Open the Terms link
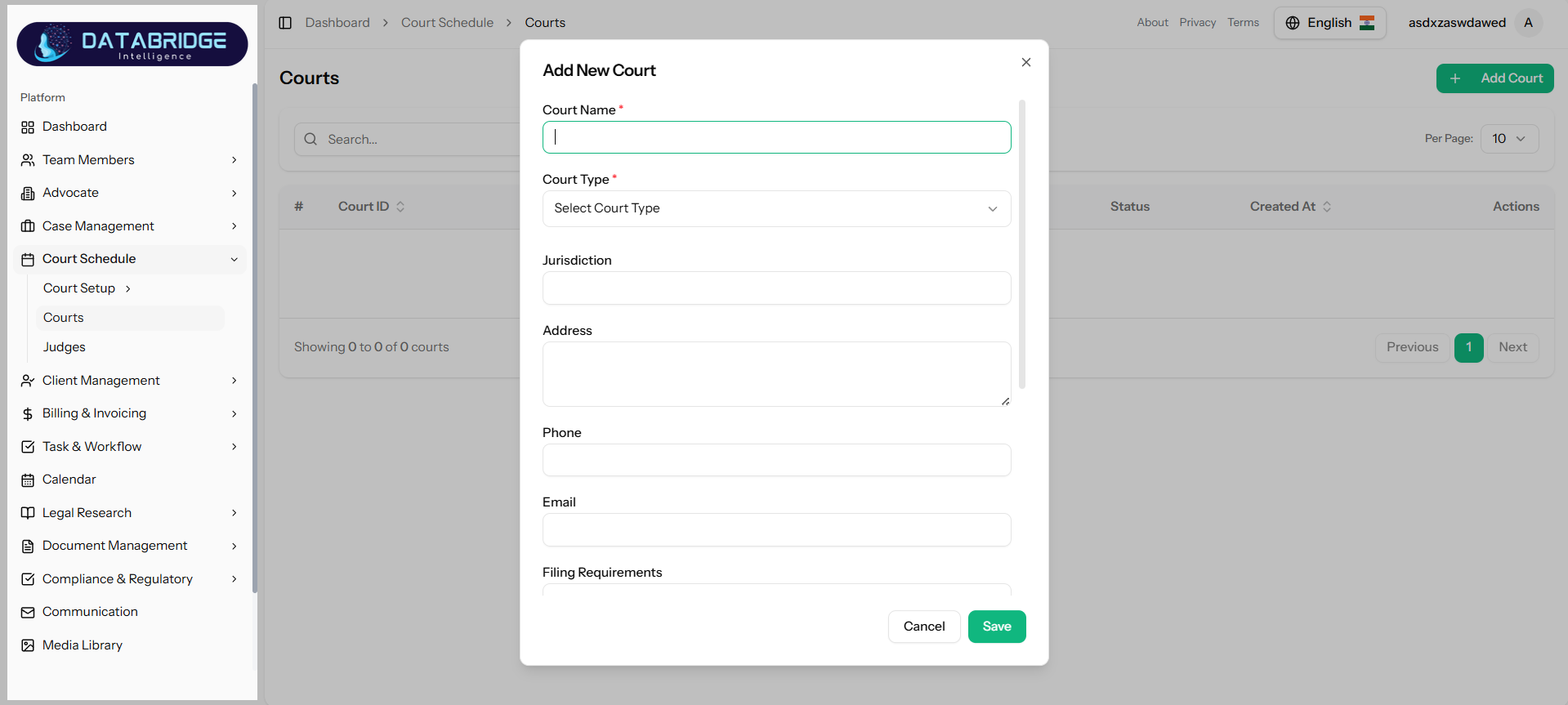1568x705 pixels. [1244, 23]
